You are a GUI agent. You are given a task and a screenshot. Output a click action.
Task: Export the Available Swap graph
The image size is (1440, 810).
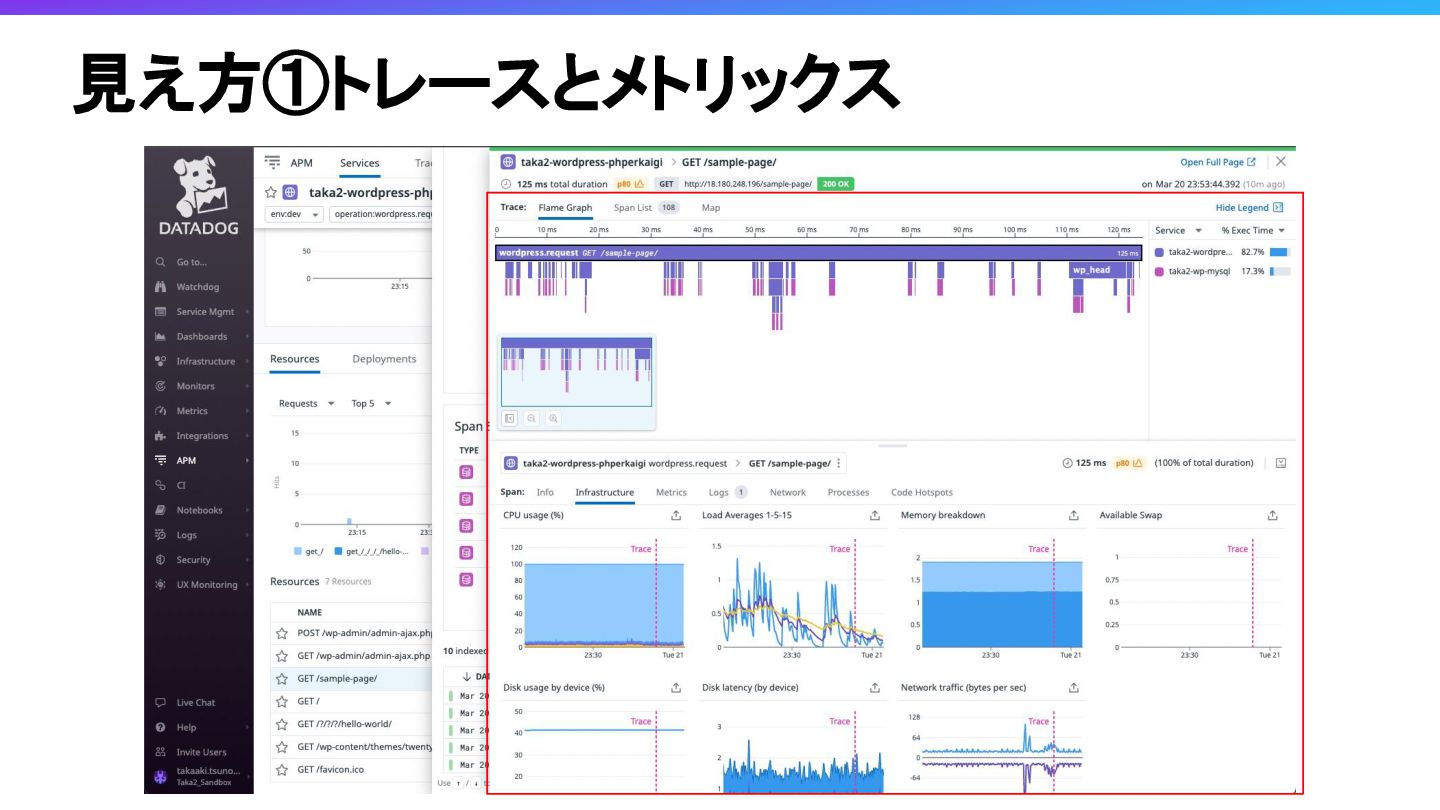pyautogui.click(x=1273, y=516)
